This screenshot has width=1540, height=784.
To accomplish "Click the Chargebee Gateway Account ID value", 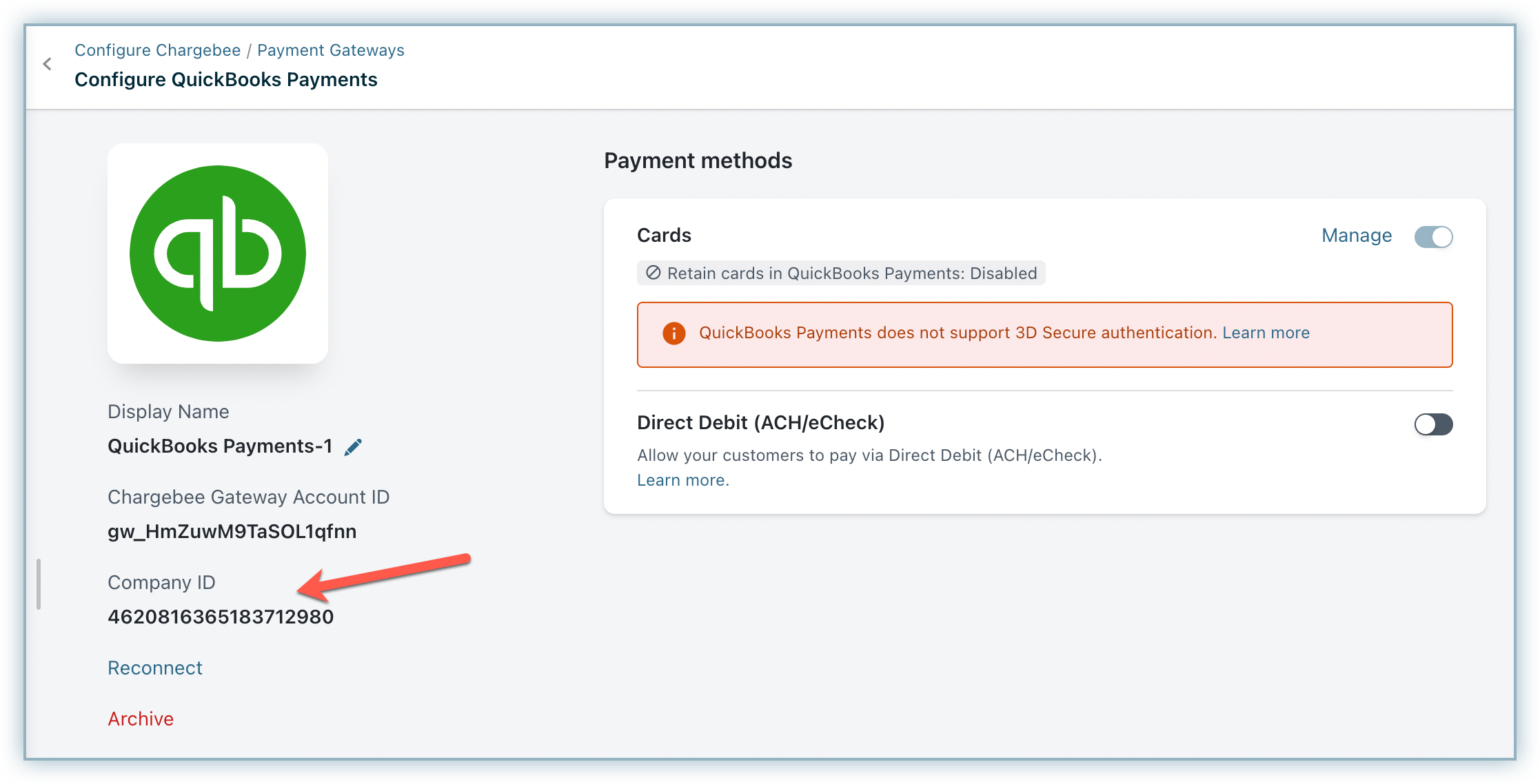I will (x=232, y=531).
